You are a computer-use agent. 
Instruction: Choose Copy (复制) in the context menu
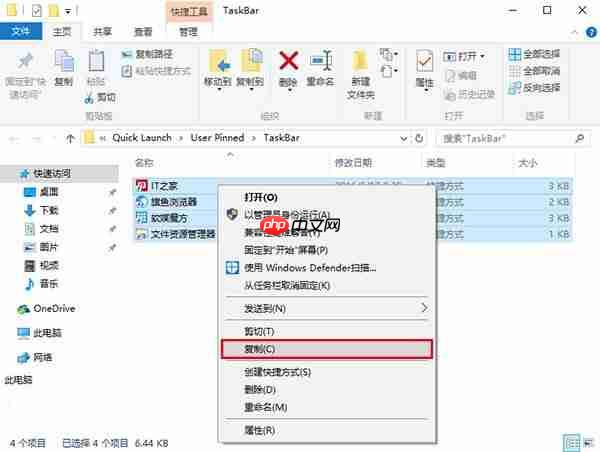click(x=327, y=349)
